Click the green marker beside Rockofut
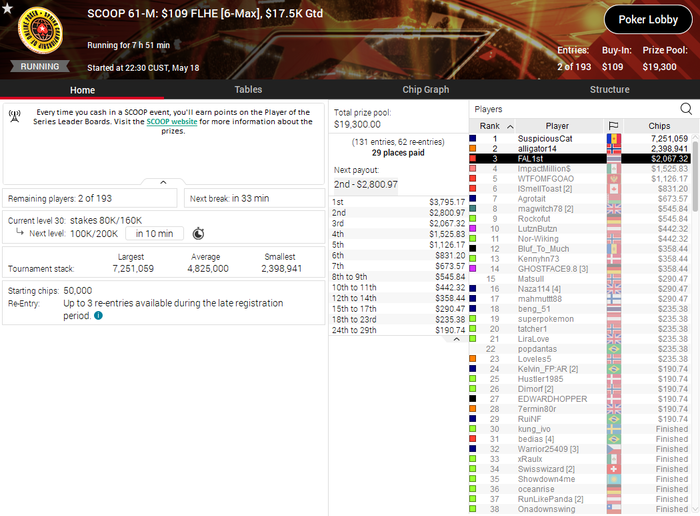Image resolution: width=700 pixels, height=516 pixels. (x=472, y=219)
